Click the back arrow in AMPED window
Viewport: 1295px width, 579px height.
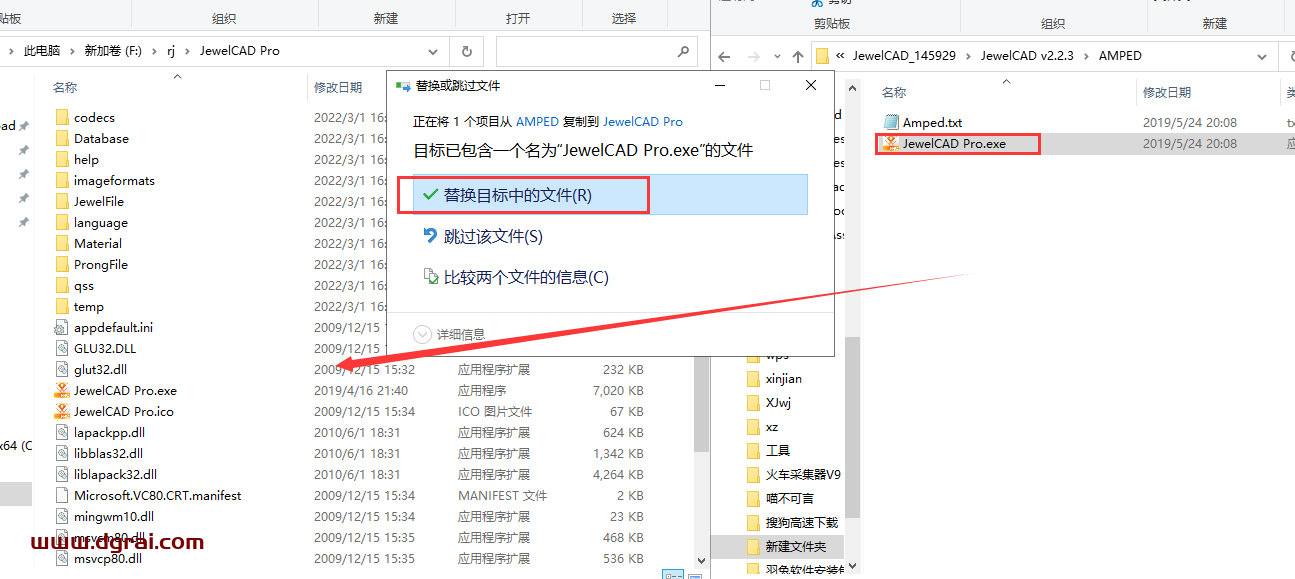(x=725, y=56)
